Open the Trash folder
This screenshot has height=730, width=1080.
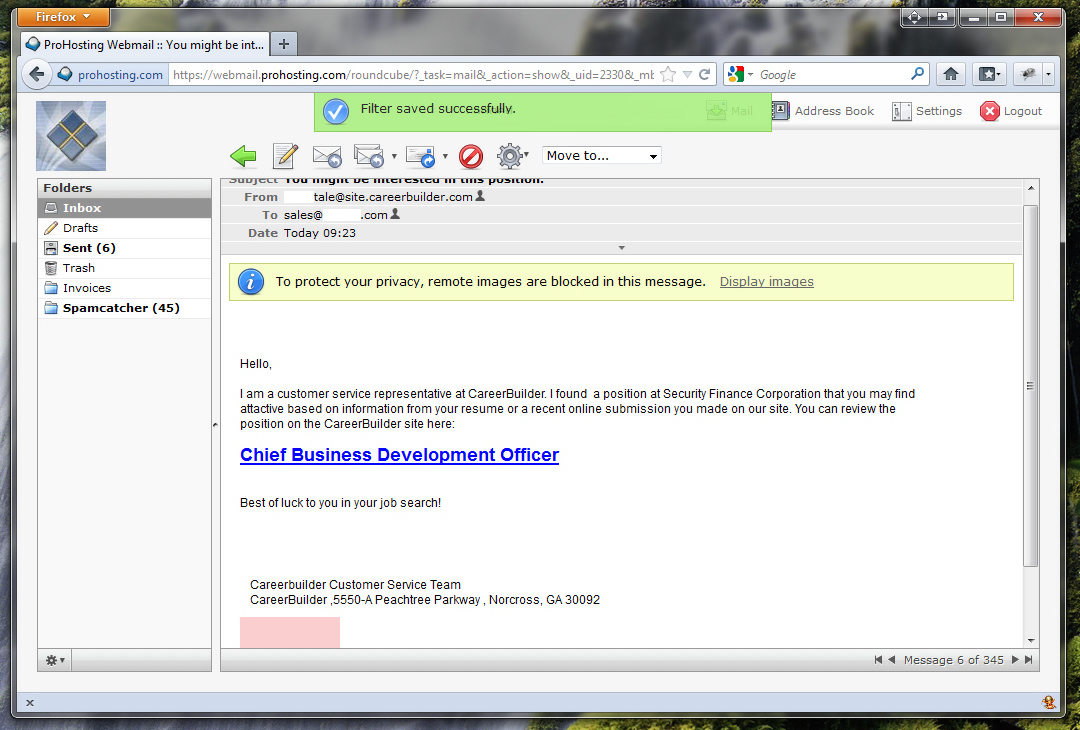coord(125,268)
